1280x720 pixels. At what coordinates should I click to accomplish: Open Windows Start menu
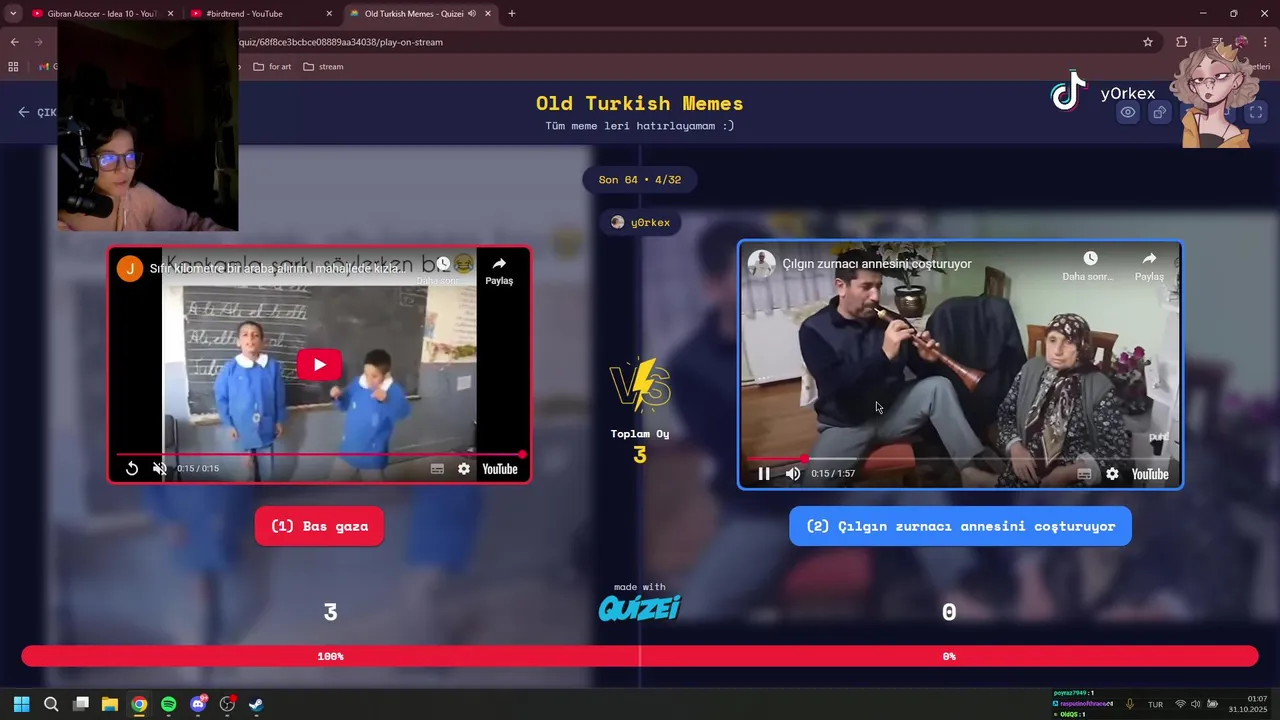[22, 704]
